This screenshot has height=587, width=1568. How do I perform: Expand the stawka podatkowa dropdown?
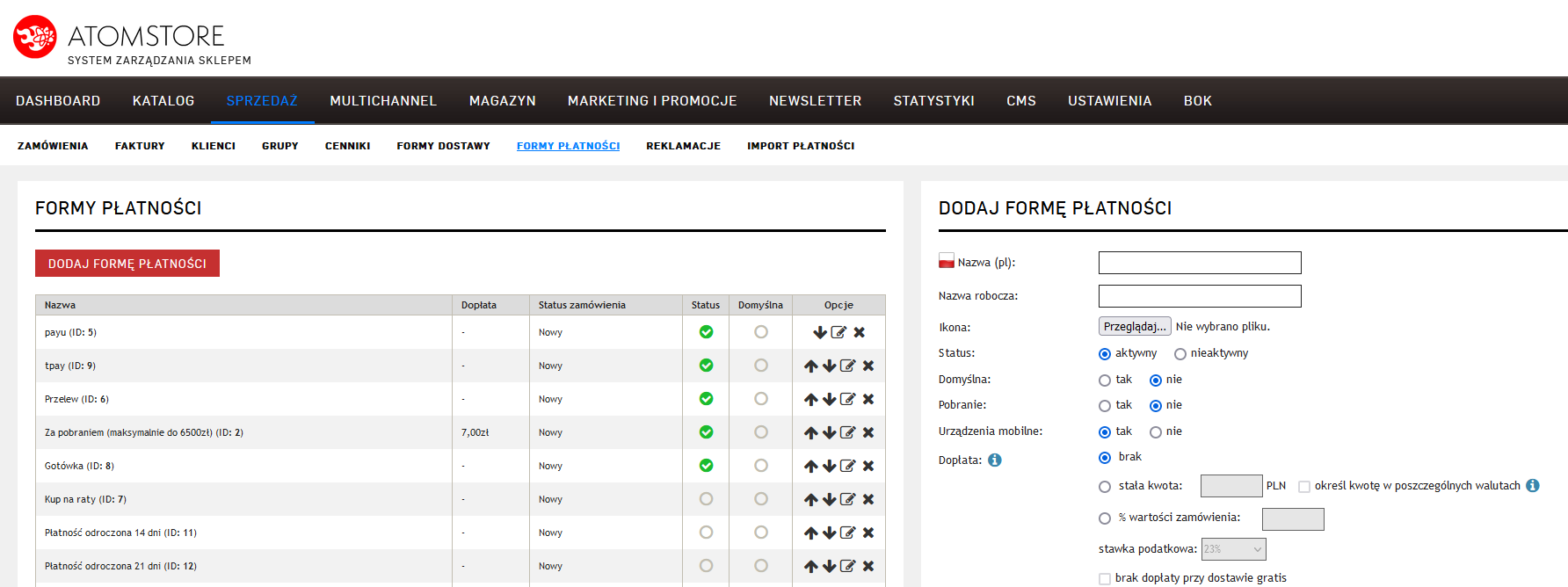click(x=1234, y=549)
